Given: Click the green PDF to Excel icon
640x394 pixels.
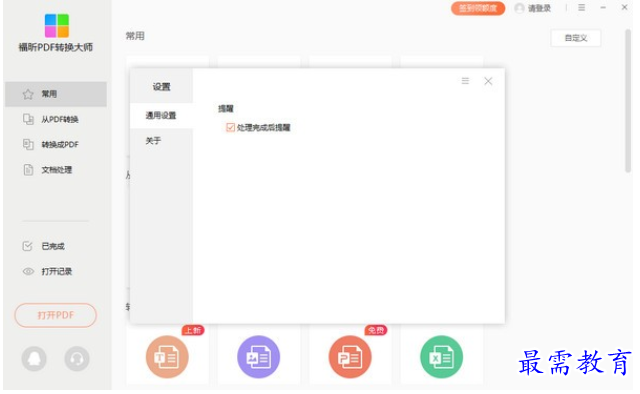Looking at the screenshot, I should coord(441,357).
